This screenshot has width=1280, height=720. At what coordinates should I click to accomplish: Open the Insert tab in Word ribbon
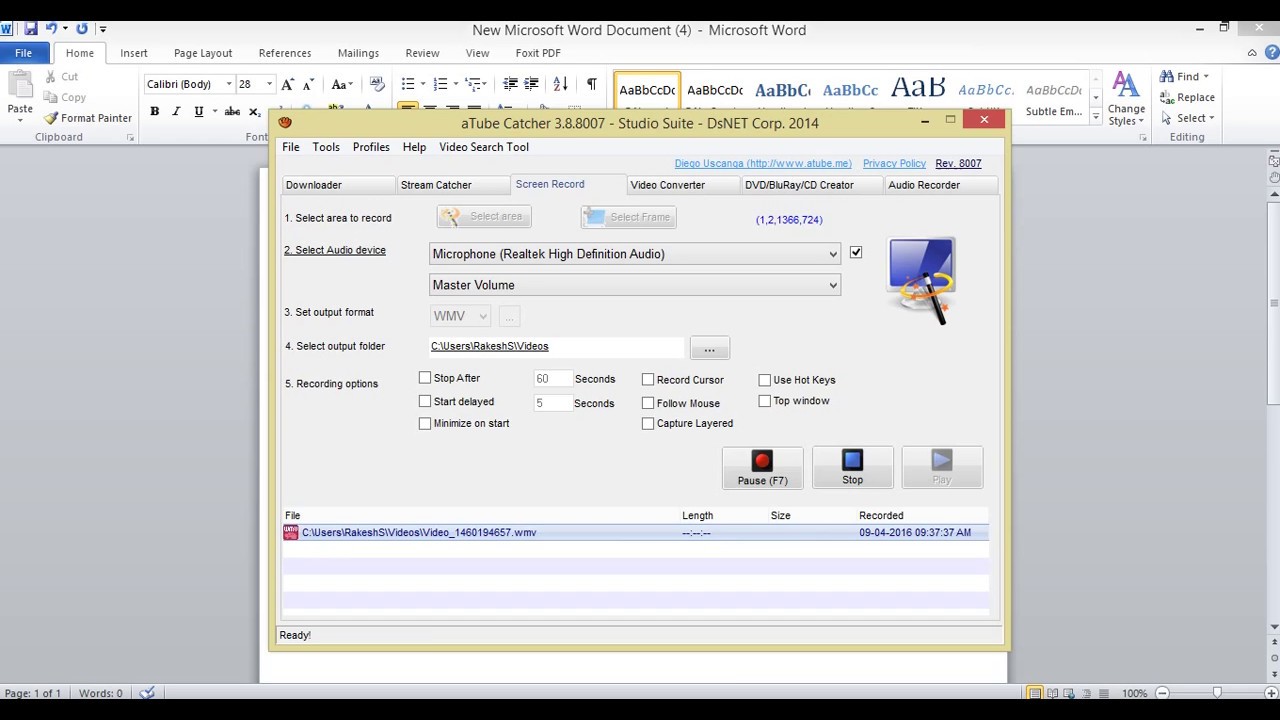point(134,53)
